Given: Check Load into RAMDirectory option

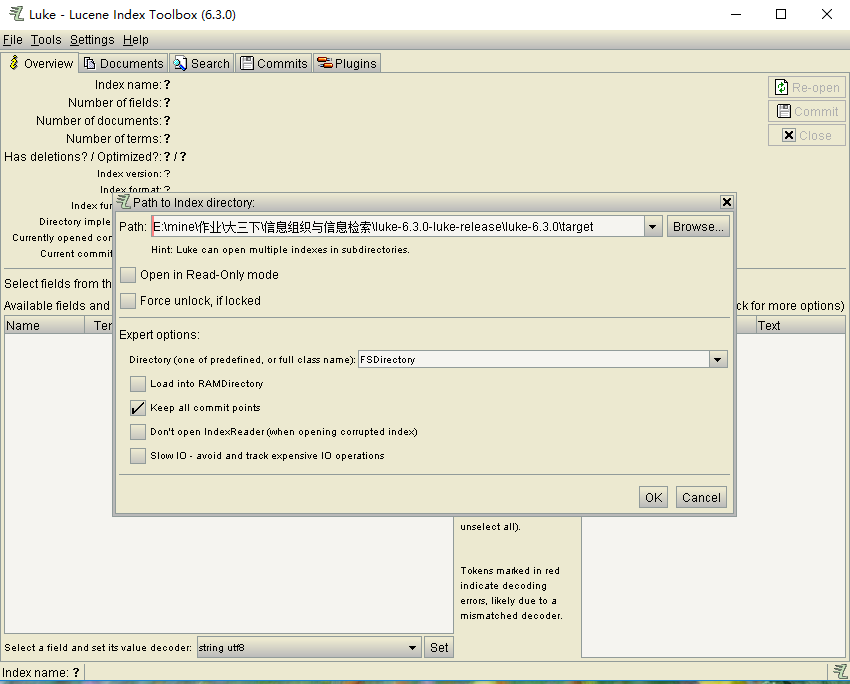Looking at the screenshot, I should pyautogui.click(x=138, y=384).
